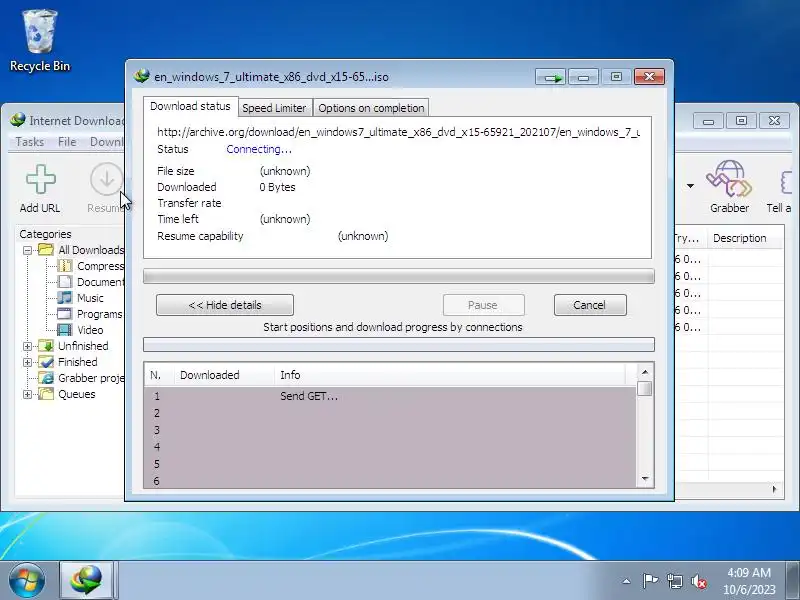Open the Recycle Bin desktop icon

[39, 32]
